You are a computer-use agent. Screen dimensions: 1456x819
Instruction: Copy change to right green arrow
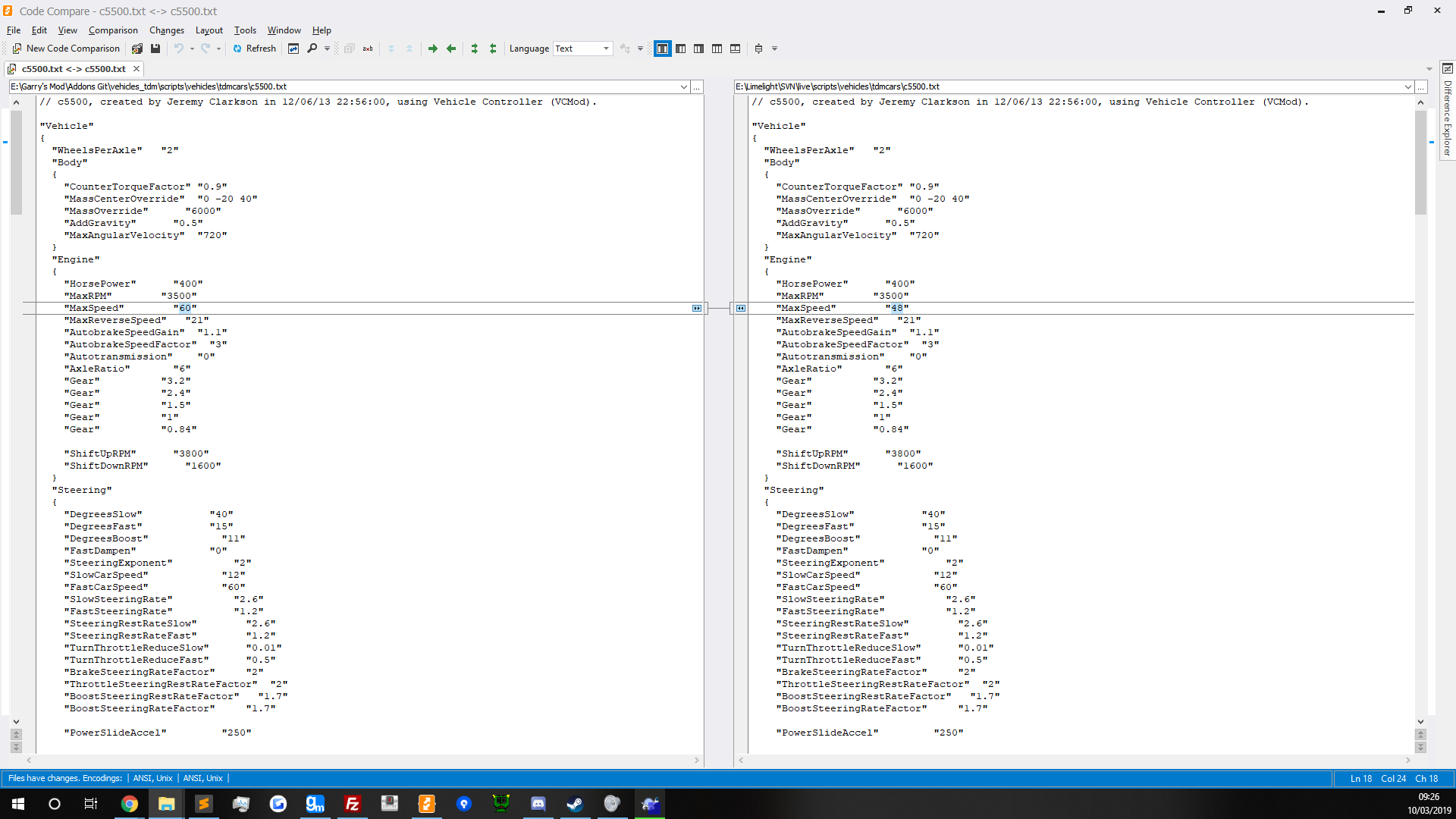pyautogui.click(x=433, y=49)
